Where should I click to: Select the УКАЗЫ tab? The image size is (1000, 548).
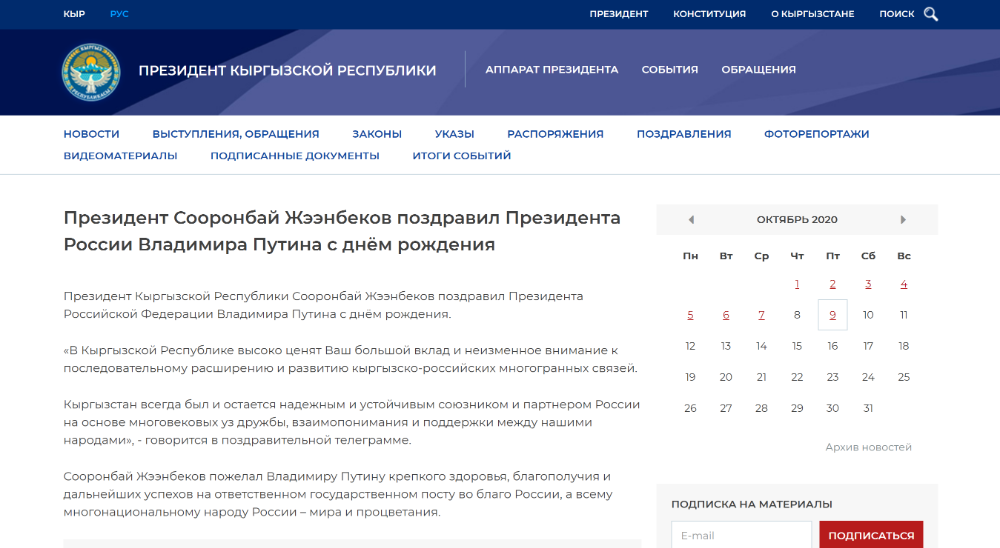pos(454,134)
